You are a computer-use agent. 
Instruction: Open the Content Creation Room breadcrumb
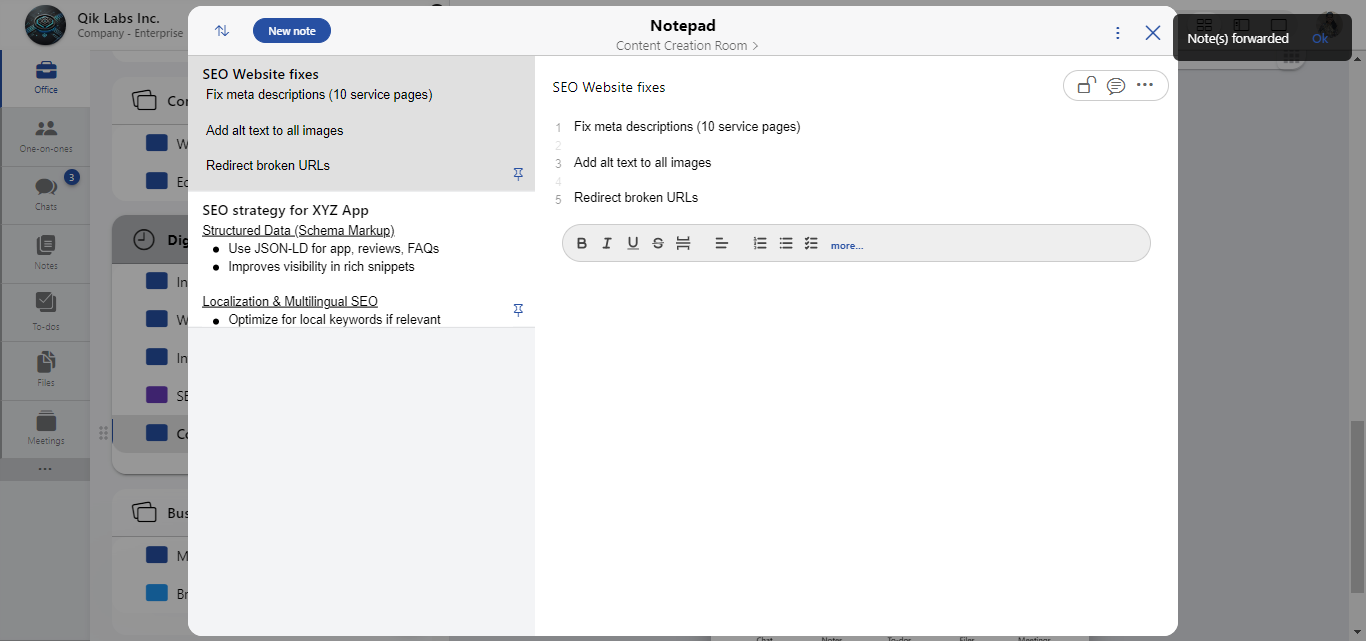pyautogui.click(x=687, y=46)
